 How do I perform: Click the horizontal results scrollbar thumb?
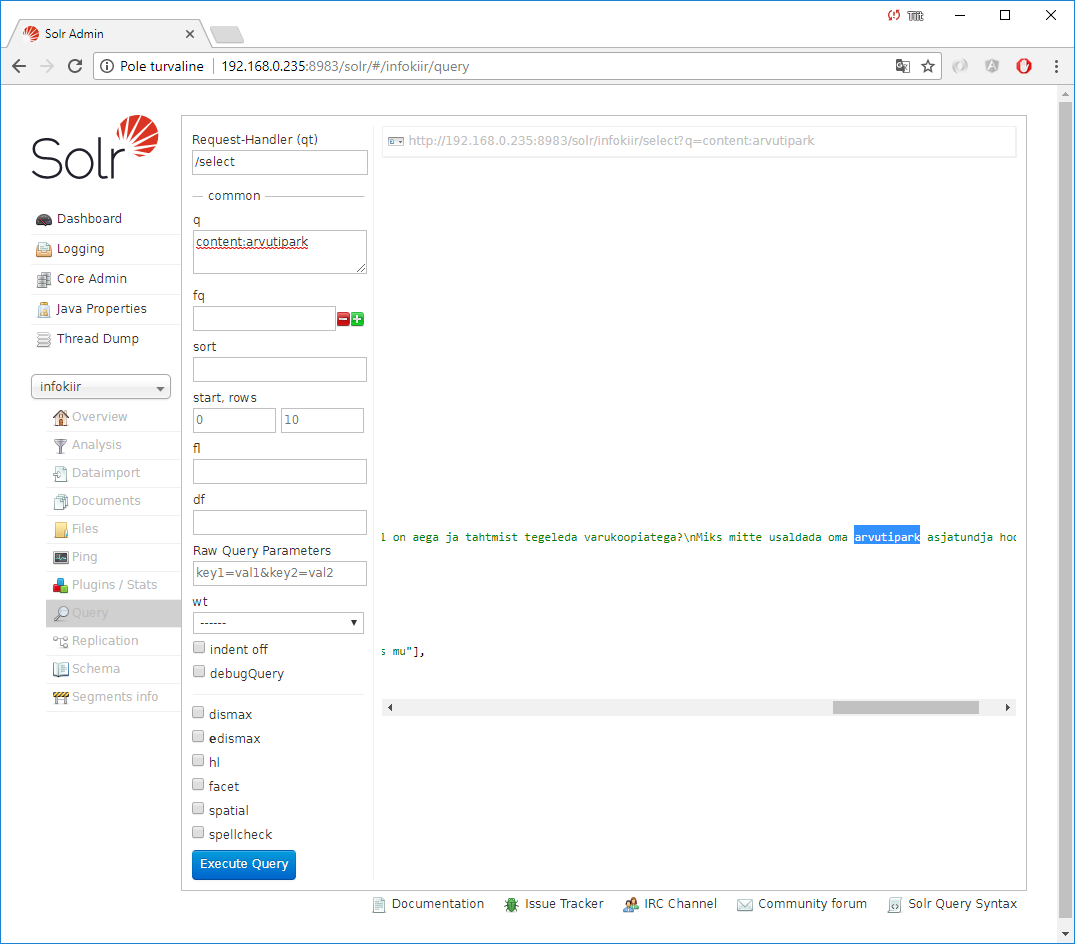click(x=905, y=707)
